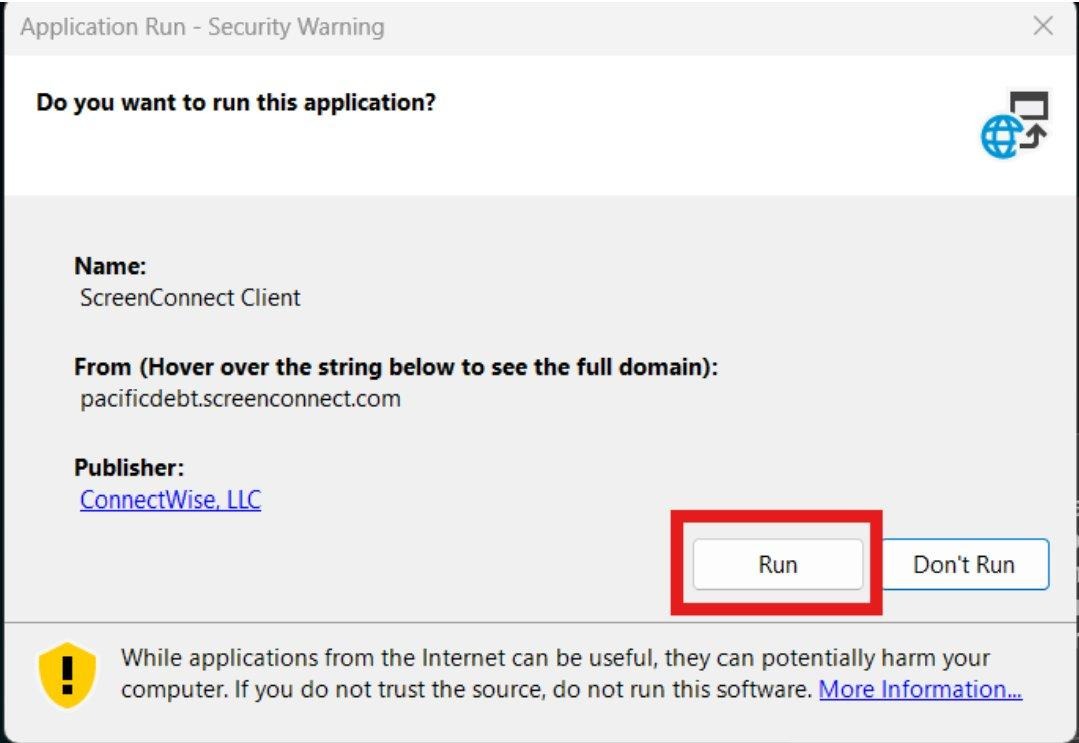This screenshot has width=1079, height=743.
Task: Click the monitor shape in the deployment icon
Action: (1029, 108)
